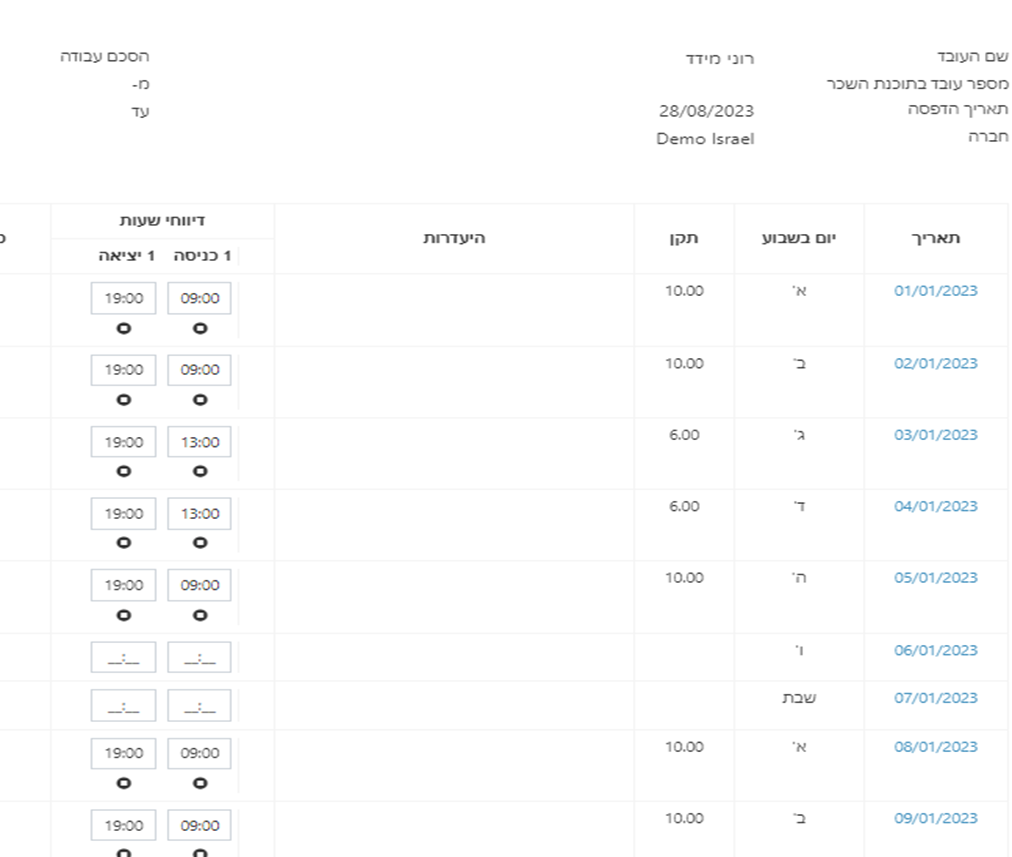Open the 01/01/2023 date link
Viewport: 1012px width, 857px height.
click(x=936, y=291)
